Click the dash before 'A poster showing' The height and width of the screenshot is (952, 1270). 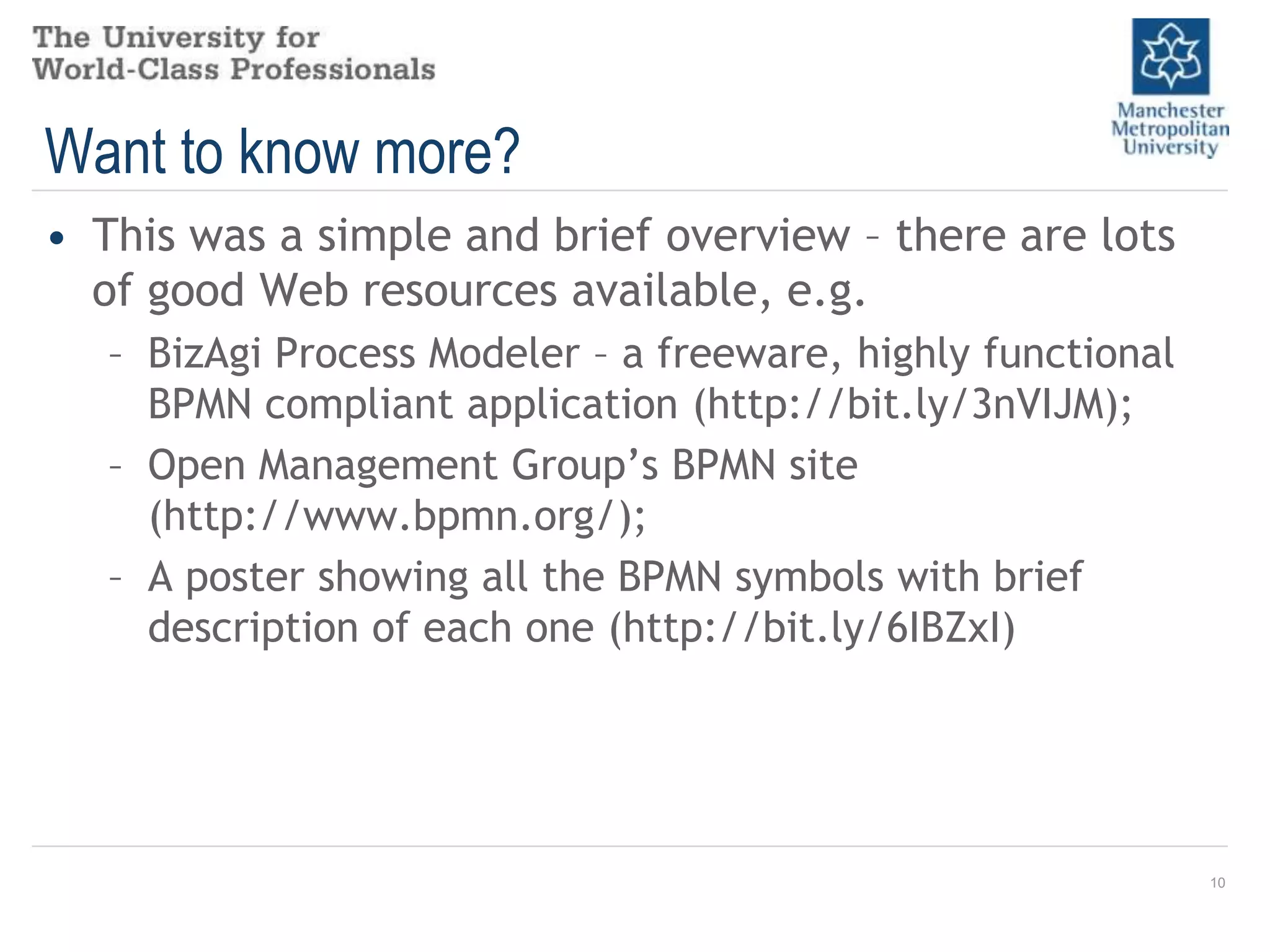tap(114, 580)
